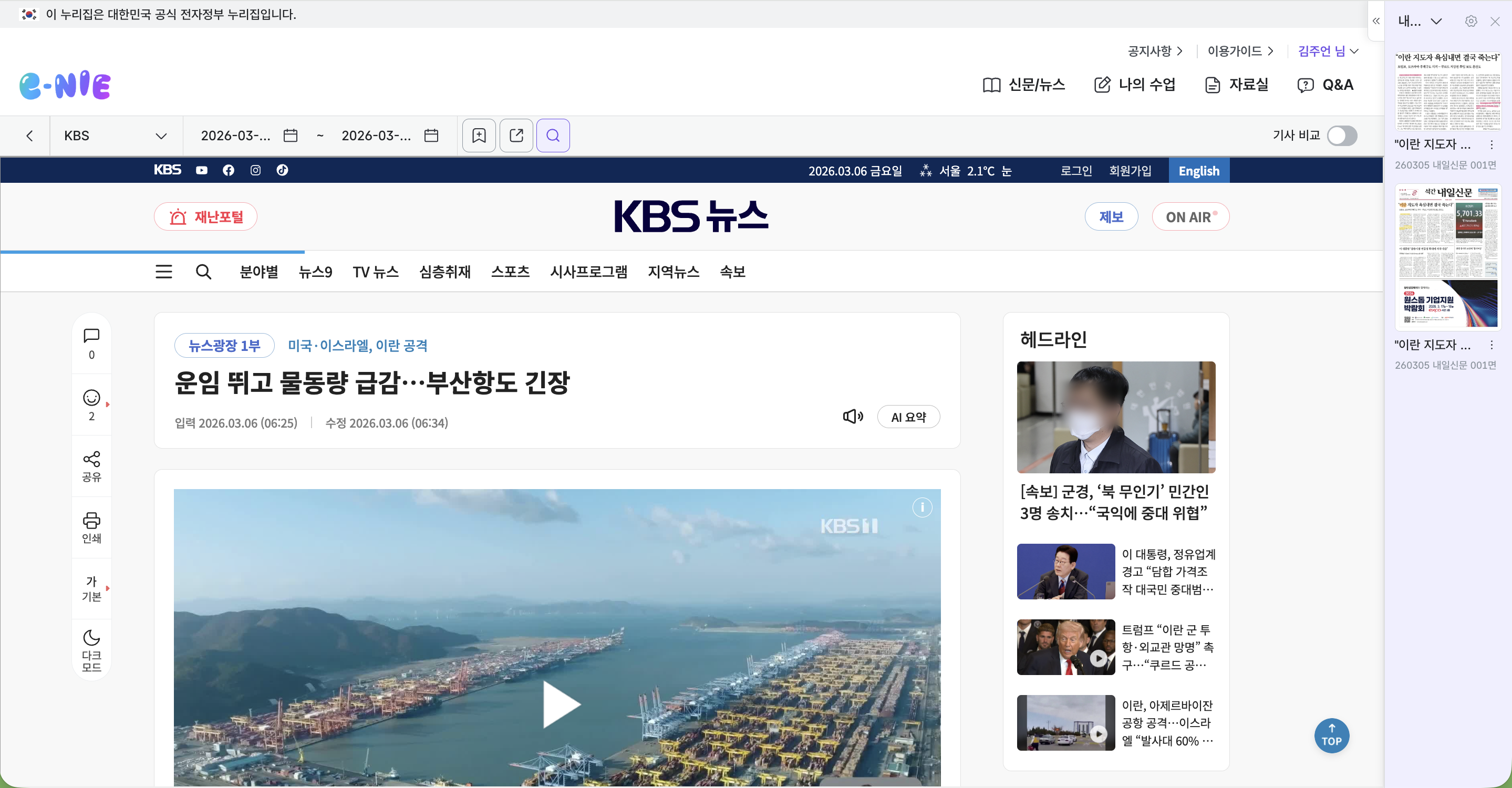Click the purple search icon button
1512x788 pixels.
pos(553,136)
